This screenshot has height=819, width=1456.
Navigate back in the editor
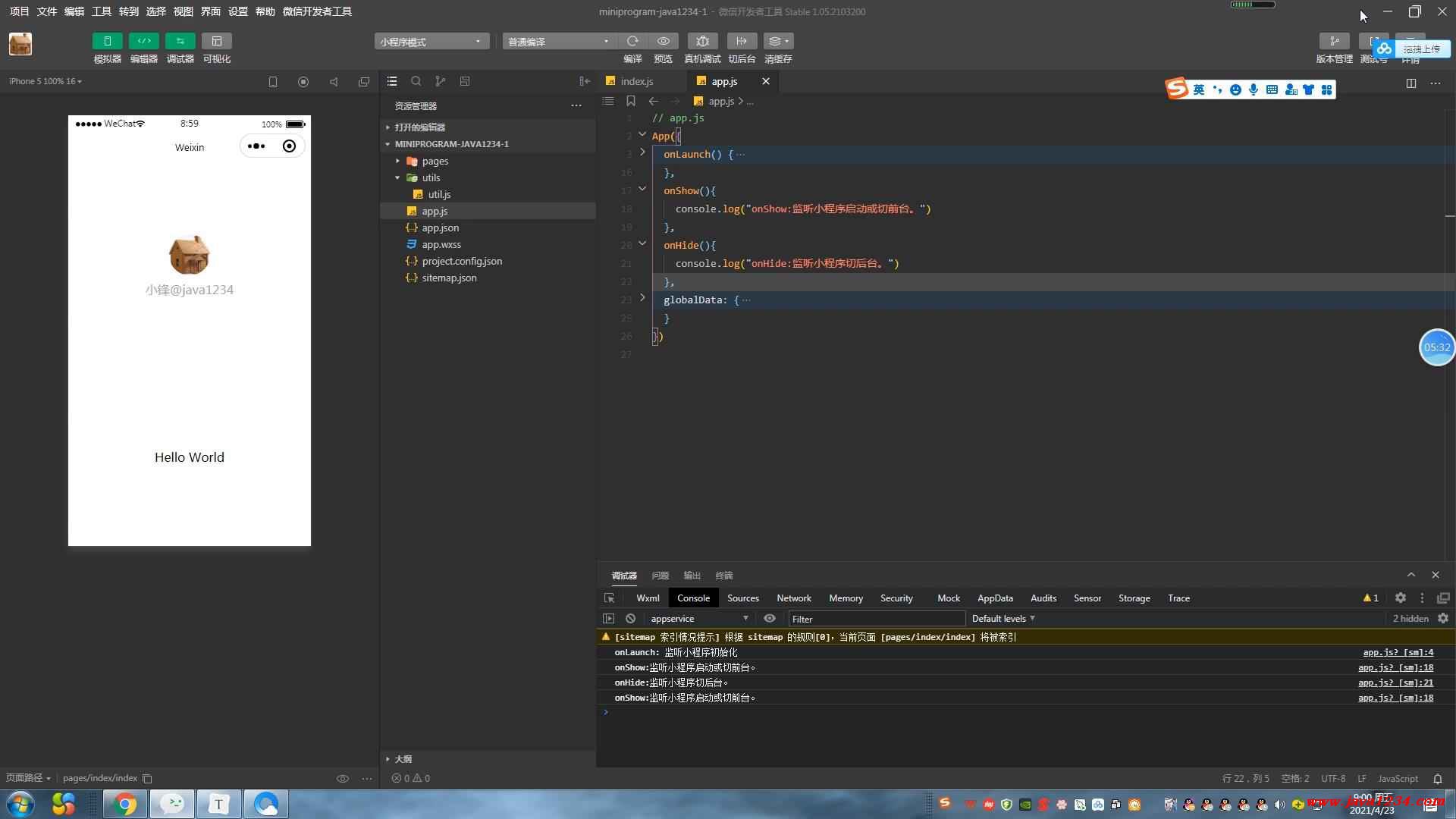[x=653, y=101]
